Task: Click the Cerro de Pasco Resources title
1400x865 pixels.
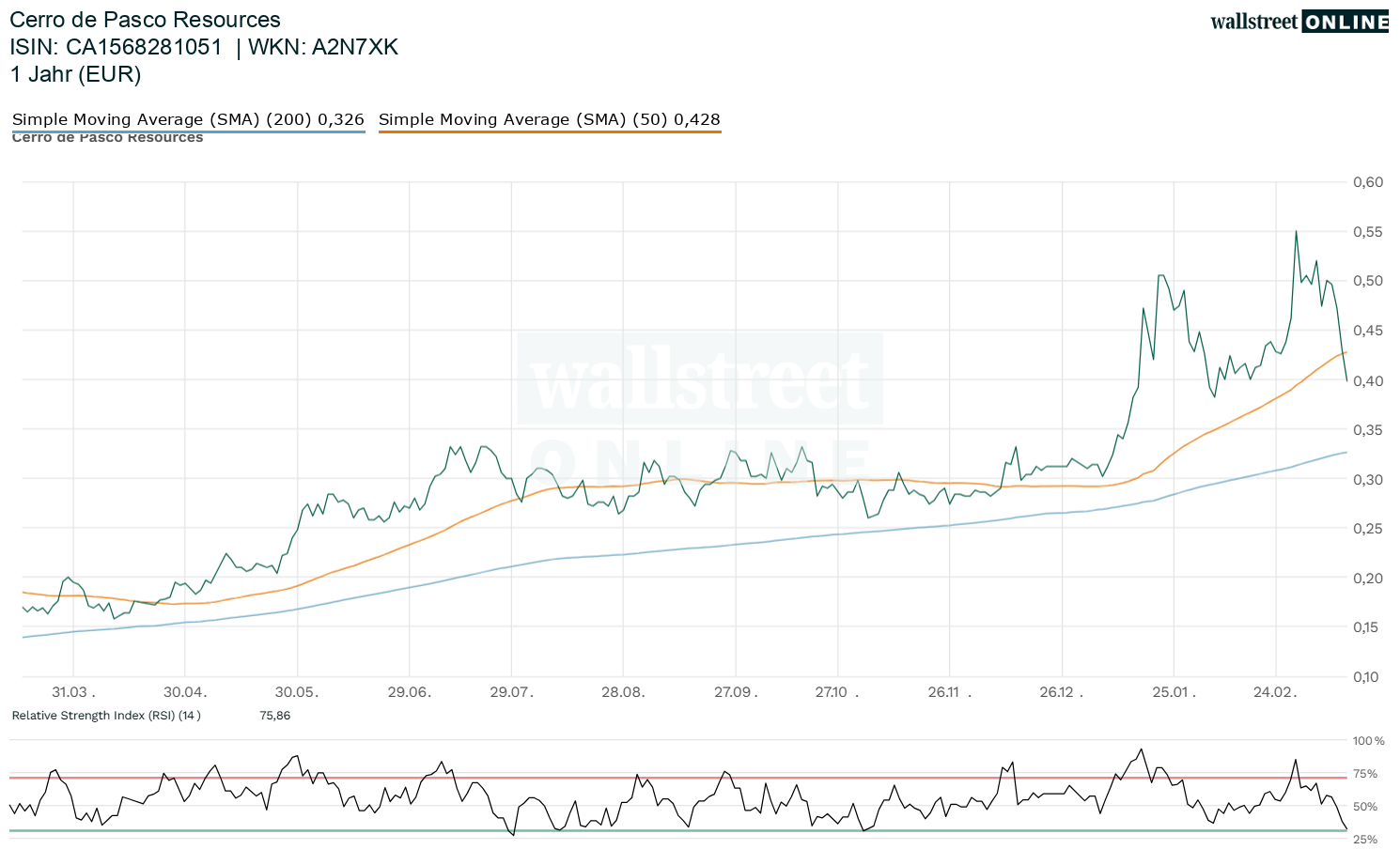Action: tap(145, 20)
